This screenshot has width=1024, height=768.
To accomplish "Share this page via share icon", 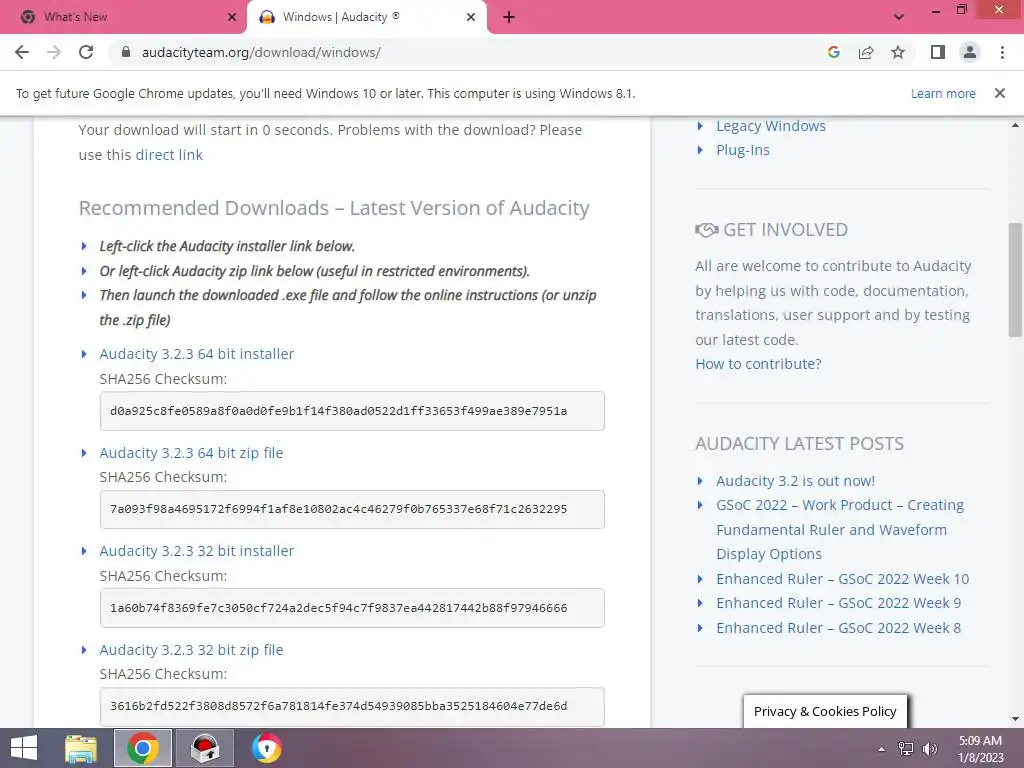I will click(866, 52).
